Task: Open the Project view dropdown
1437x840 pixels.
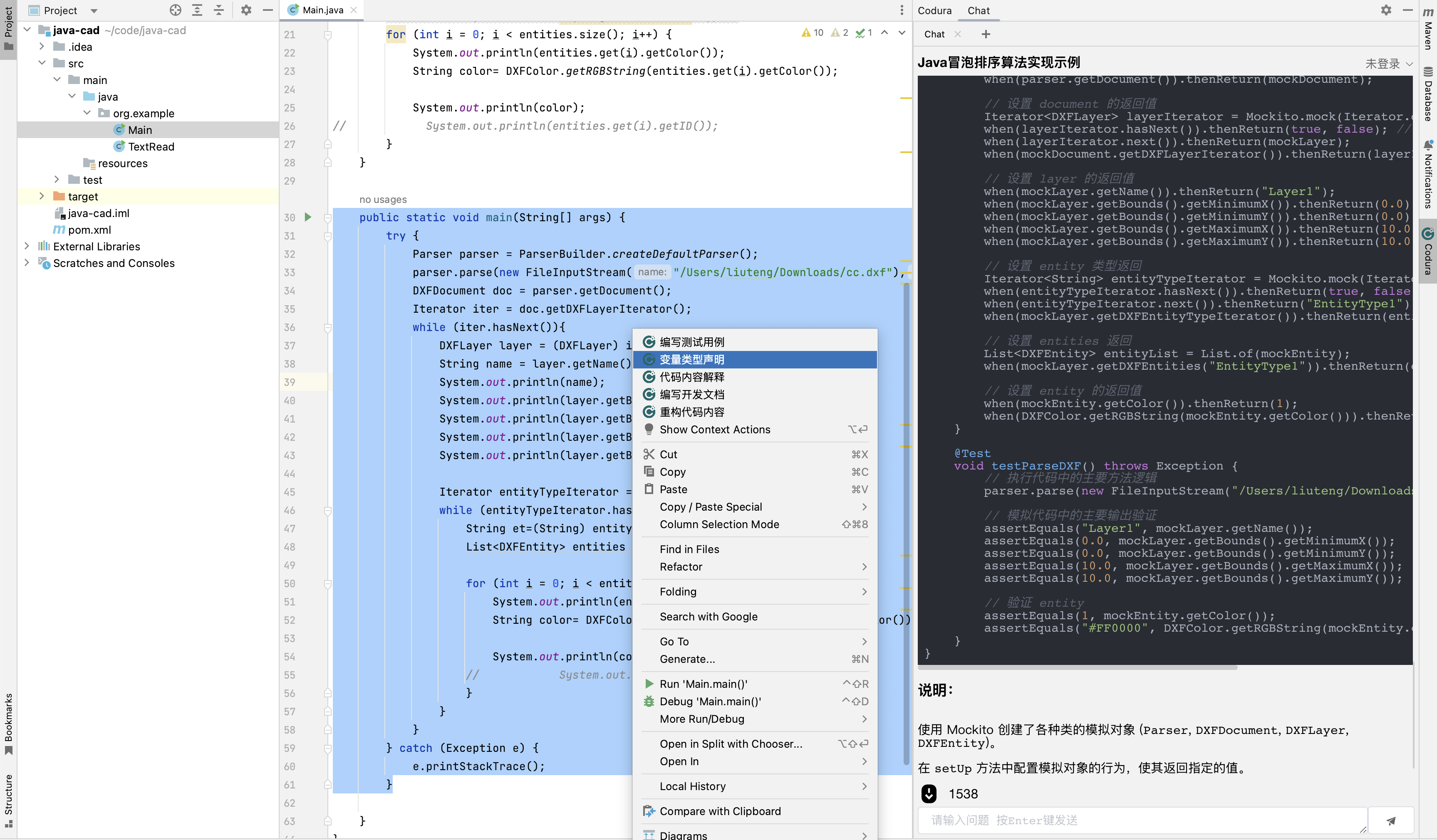Action: 94,10
